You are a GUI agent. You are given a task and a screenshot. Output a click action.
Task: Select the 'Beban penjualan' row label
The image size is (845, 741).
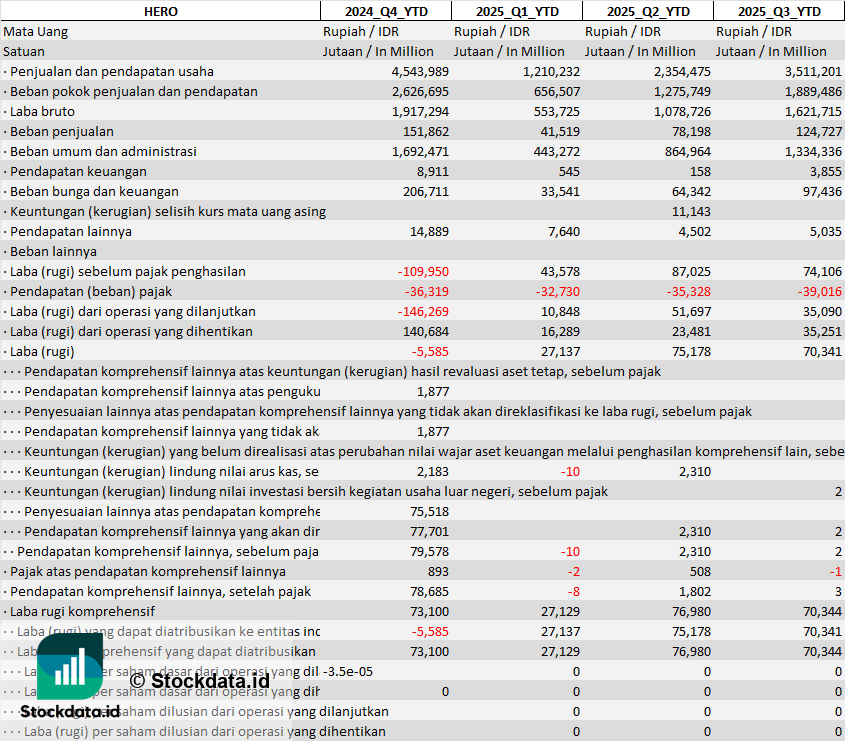pos(58,131)
